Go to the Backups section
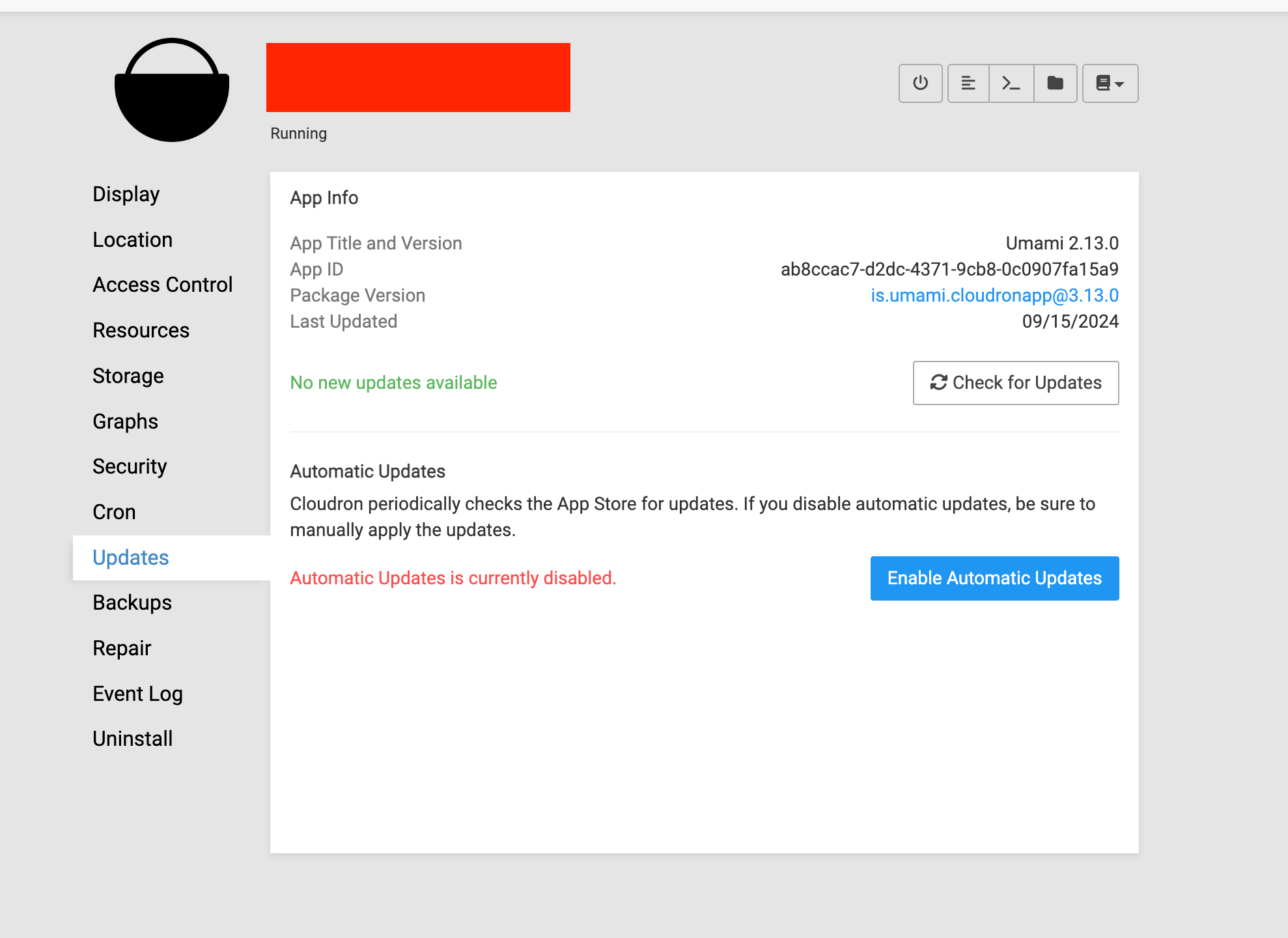The height and width of the screenshot is (938, 1288). point(133,603)
